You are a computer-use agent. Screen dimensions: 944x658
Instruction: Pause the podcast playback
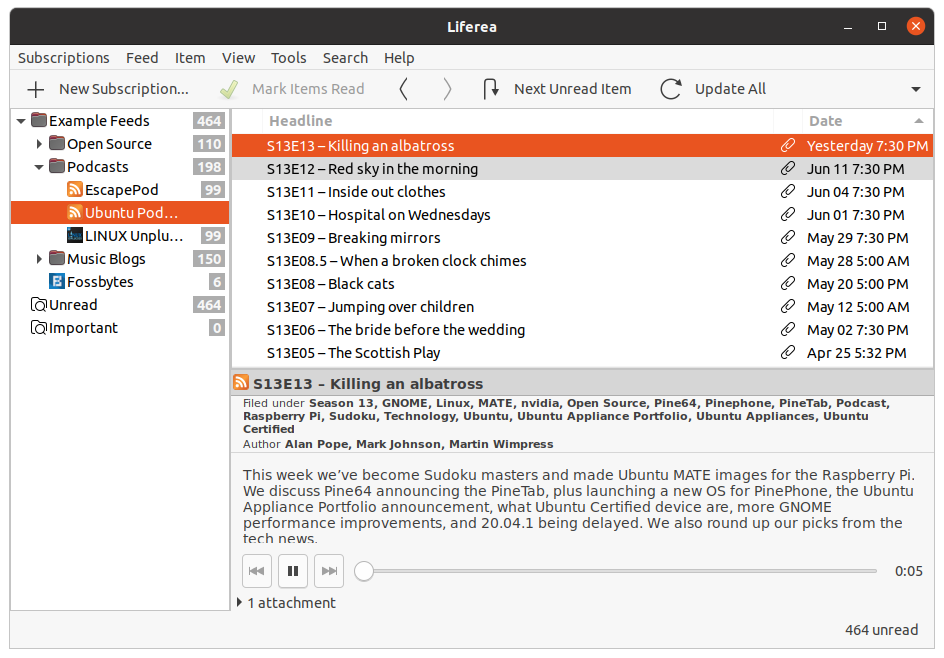293,571
